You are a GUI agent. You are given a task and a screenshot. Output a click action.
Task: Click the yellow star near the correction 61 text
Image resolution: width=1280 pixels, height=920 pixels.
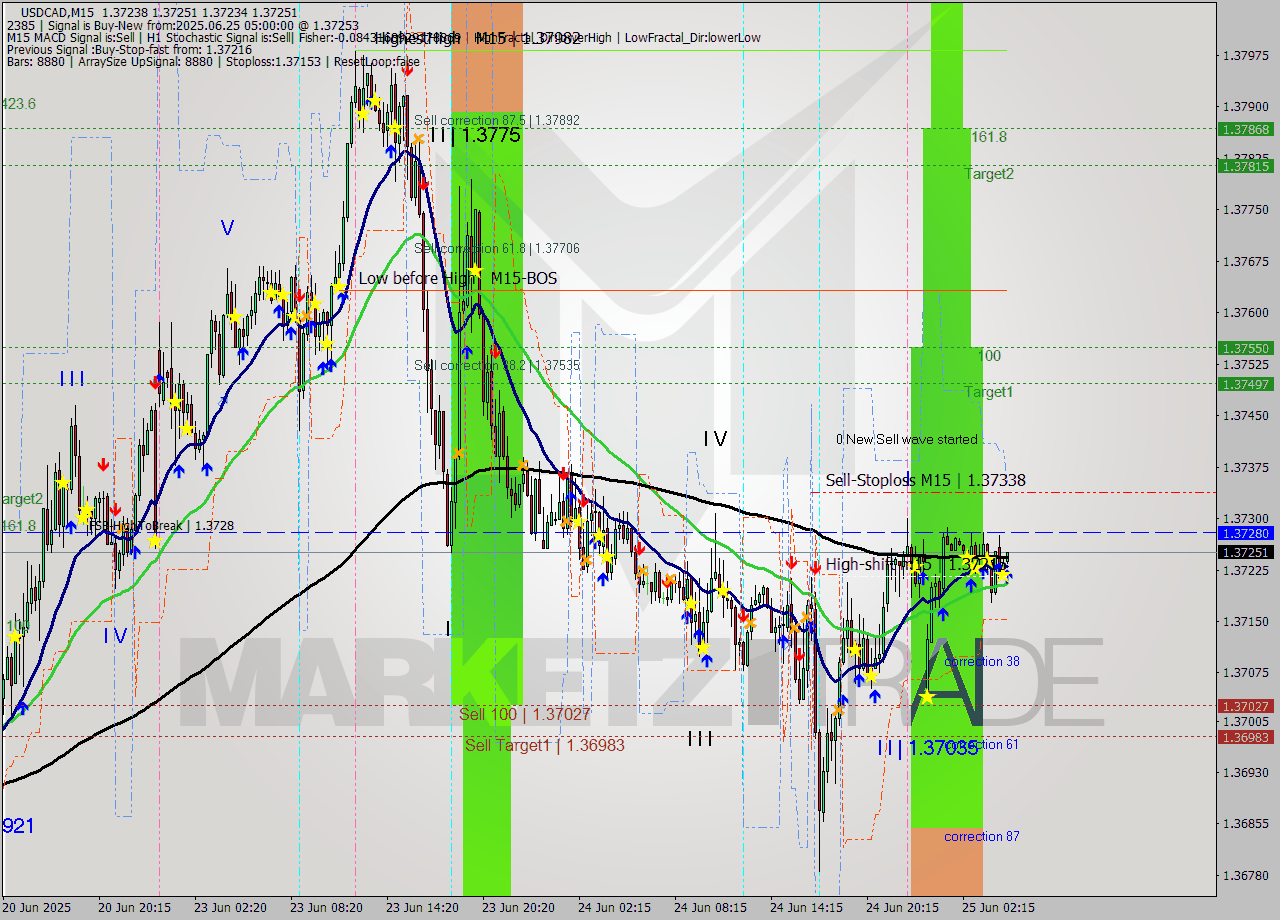coord(928,698)
